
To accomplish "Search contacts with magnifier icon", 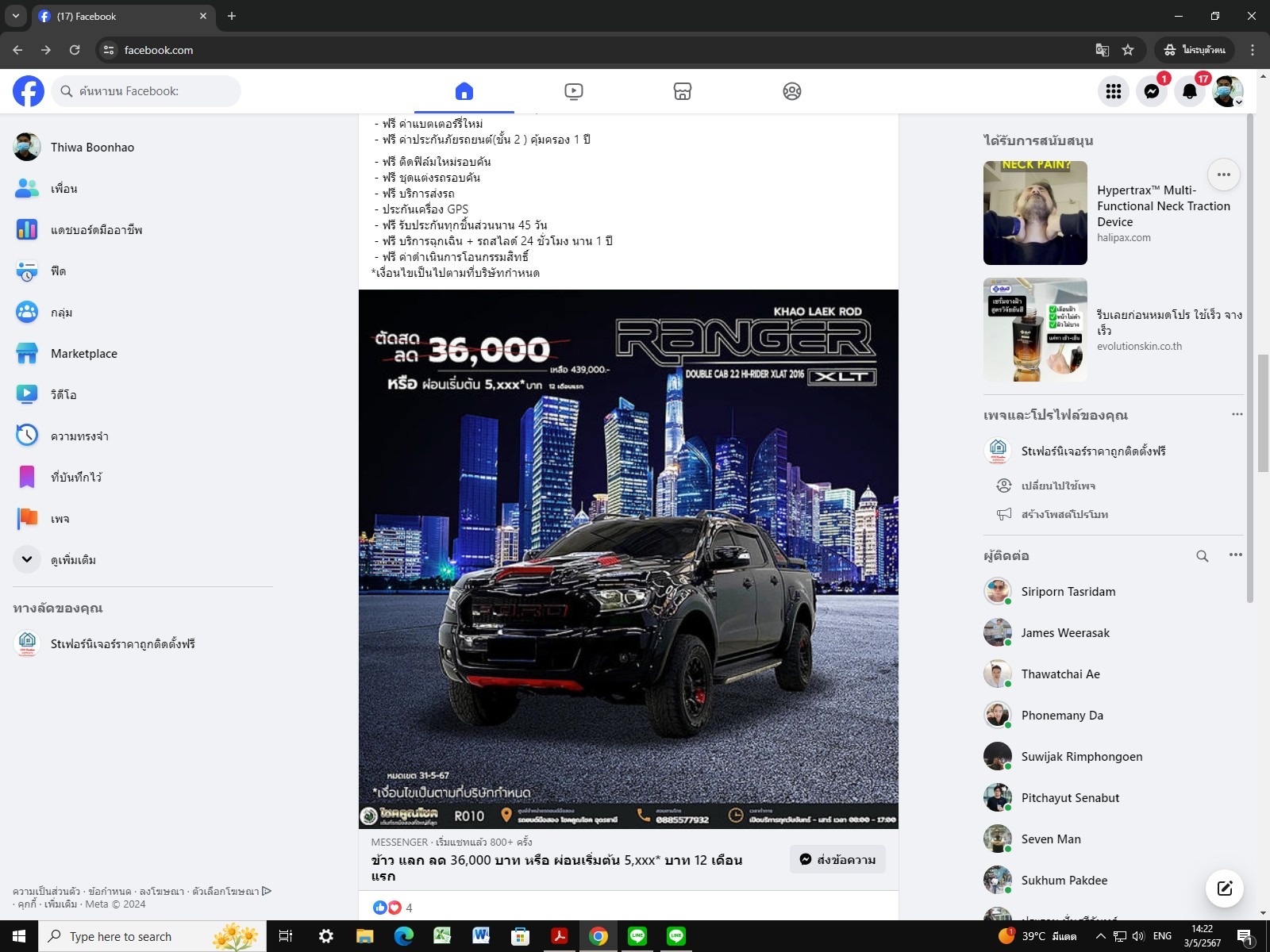I will (x=1202, y=556).
